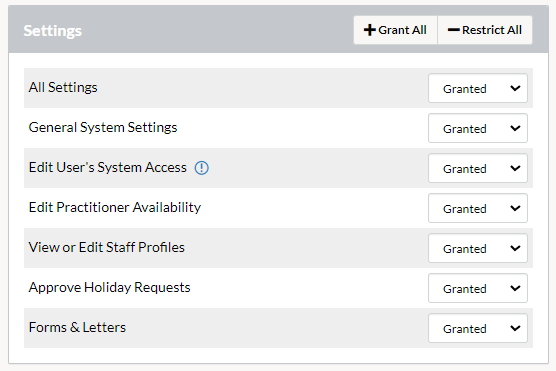Screen dimensions: 556x371
Task: Click the Forms & Letters label
Action: (77, 327)
